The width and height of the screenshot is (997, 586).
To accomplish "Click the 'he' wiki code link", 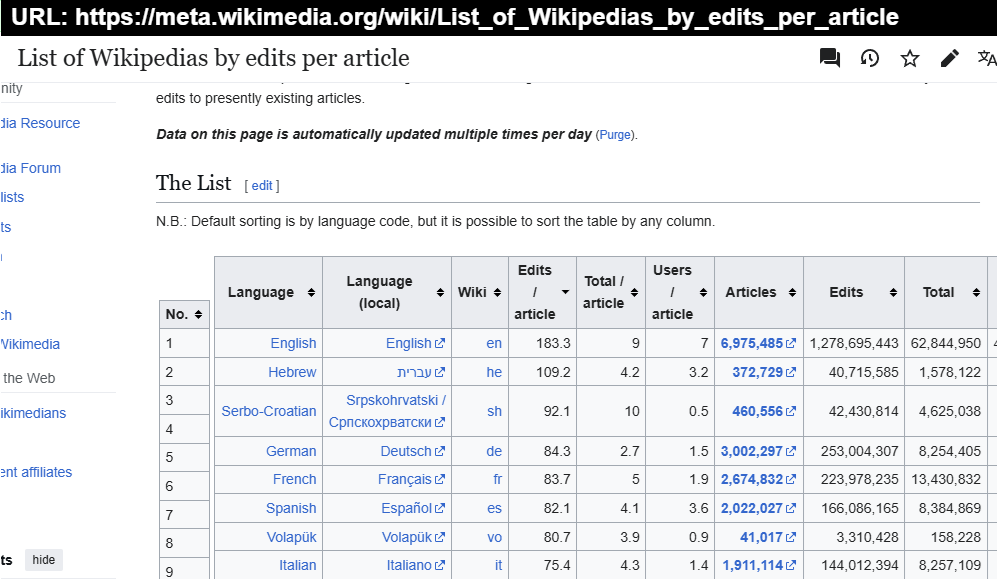I will (494, 372).
